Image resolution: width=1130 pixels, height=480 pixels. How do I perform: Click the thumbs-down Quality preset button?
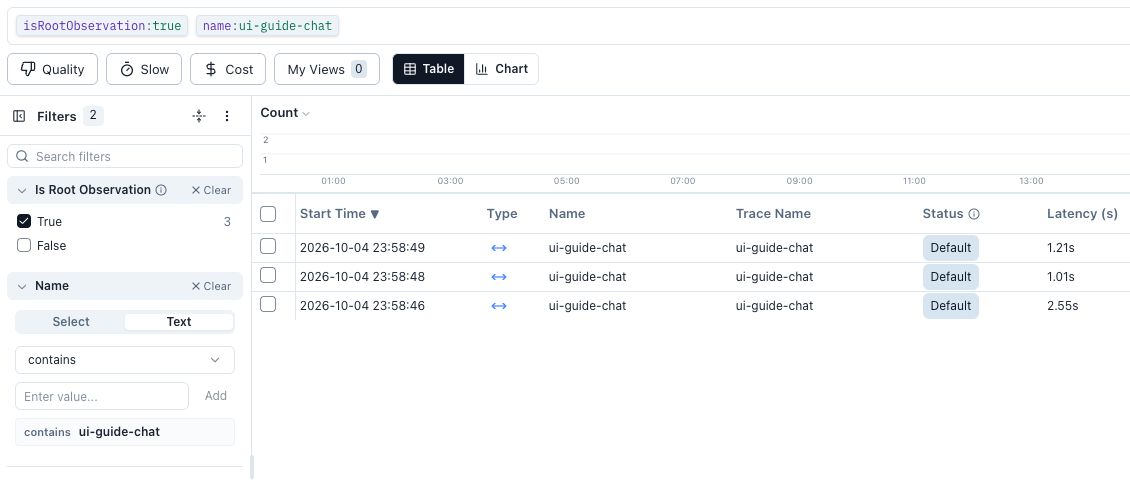coord(53,69)
